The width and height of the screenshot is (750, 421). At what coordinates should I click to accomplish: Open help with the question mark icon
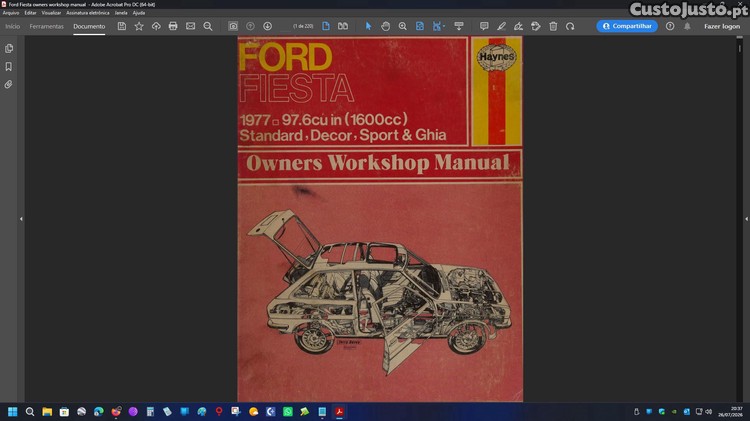(x=670, y=26)
